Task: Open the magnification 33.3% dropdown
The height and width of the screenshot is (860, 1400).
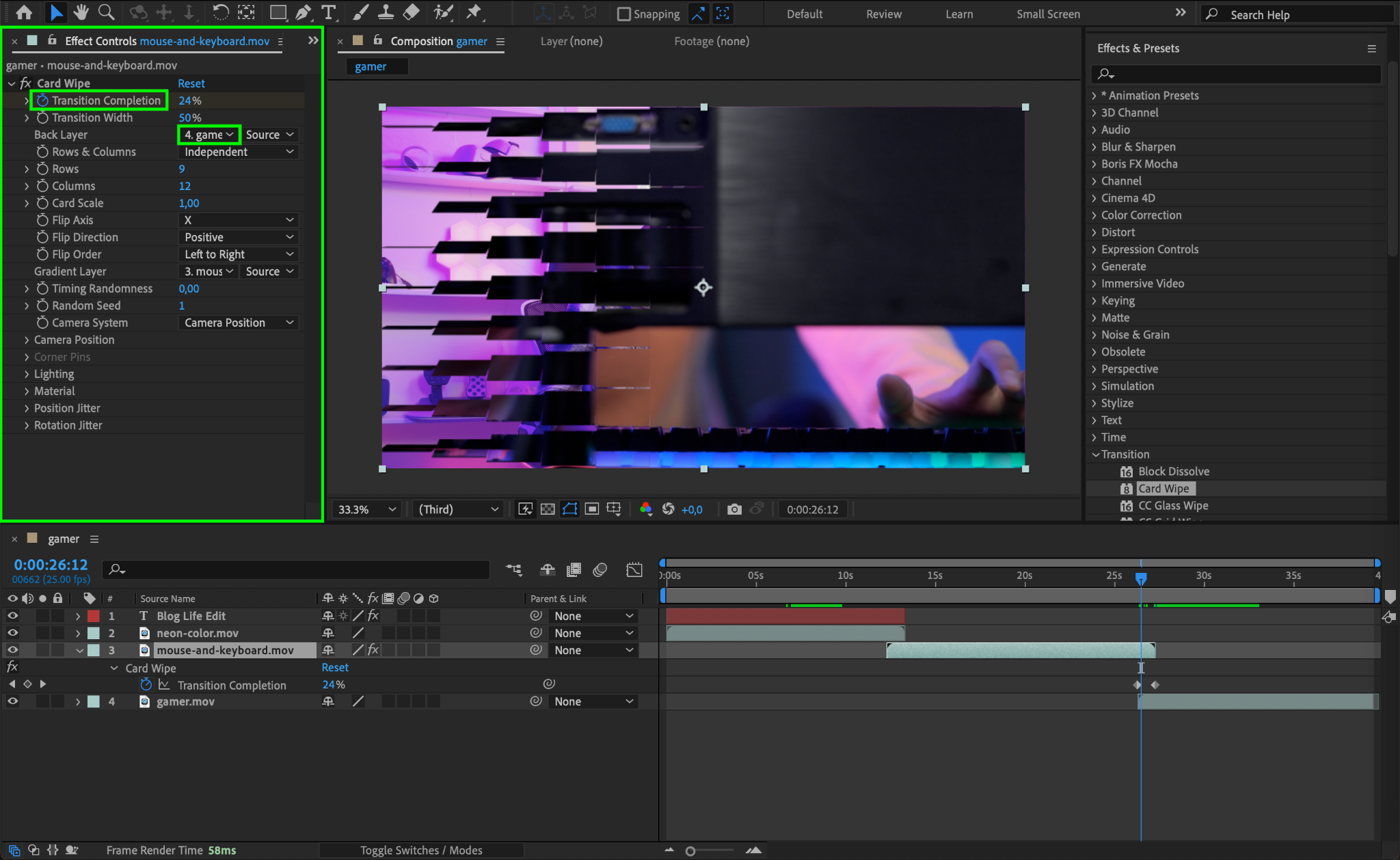Action: tap(367, 509)
